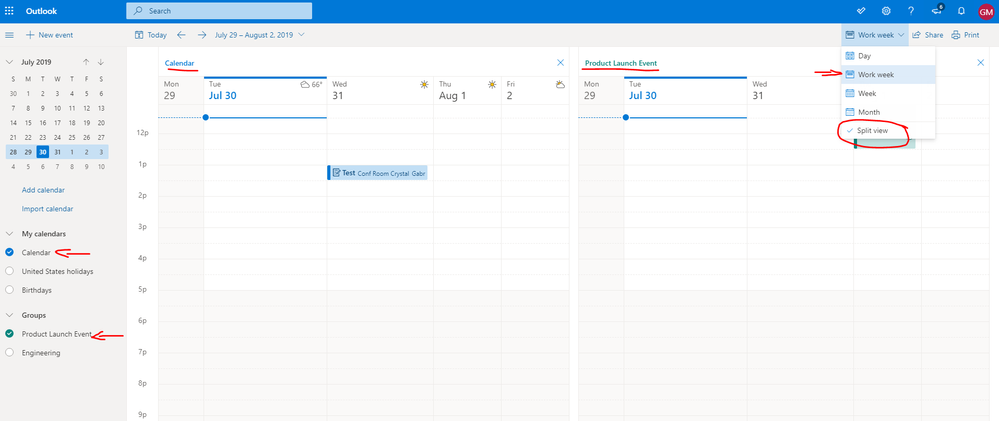Viewport: 999px width, 421px height.
Task: Toggle the hamburger navigation pane
Action: click(x=10, y=35)
